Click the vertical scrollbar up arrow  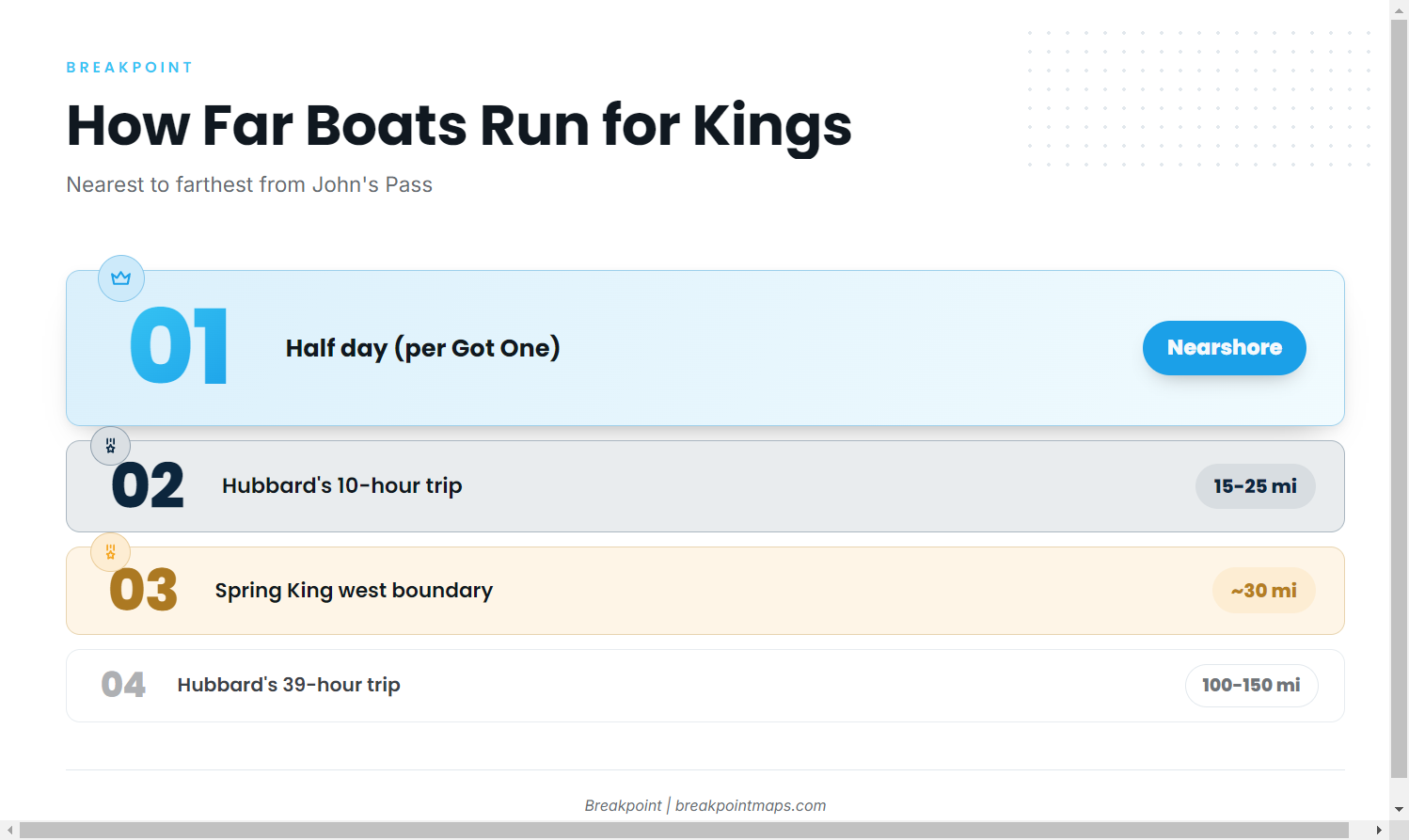tap(1400, 8)
